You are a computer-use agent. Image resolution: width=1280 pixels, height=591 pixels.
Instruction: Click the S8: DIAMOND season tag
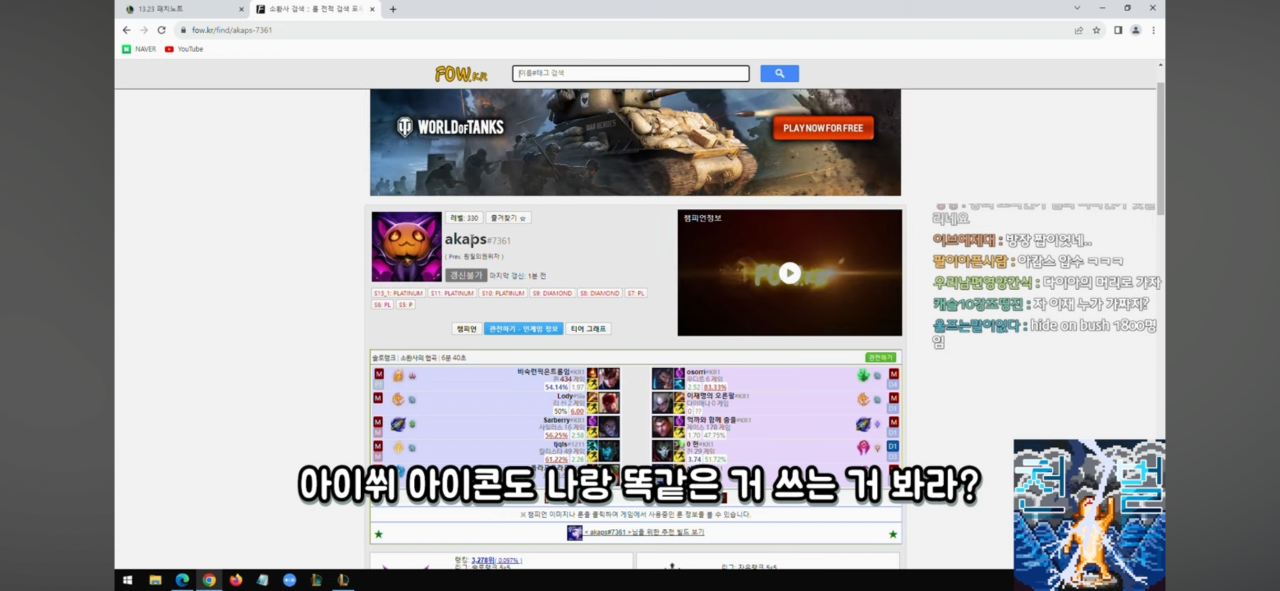[x=600, y=293]
